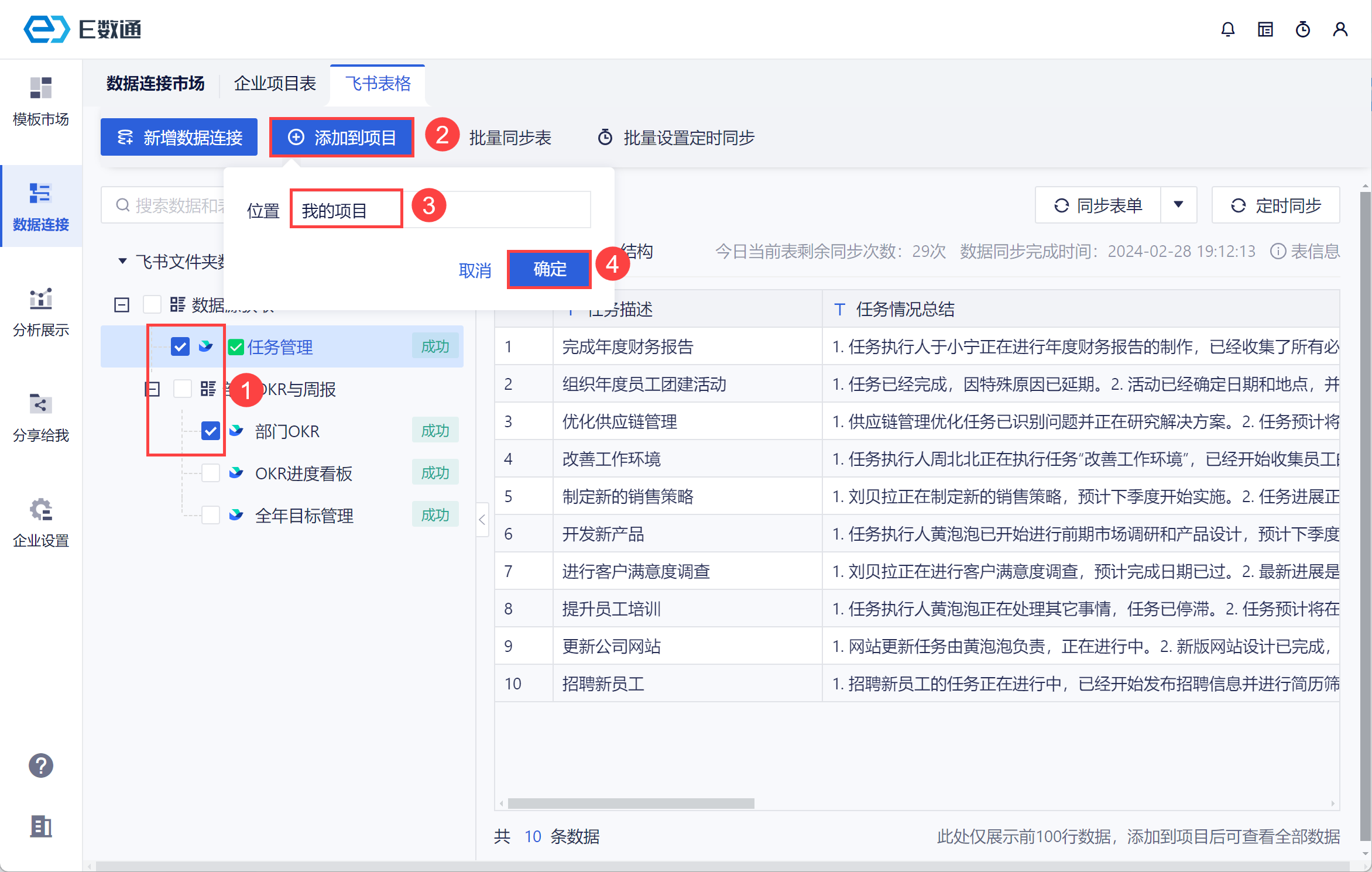Open the notification bell icon
This screenshot has width=1372, height=872.
[x=1228, y=29]
